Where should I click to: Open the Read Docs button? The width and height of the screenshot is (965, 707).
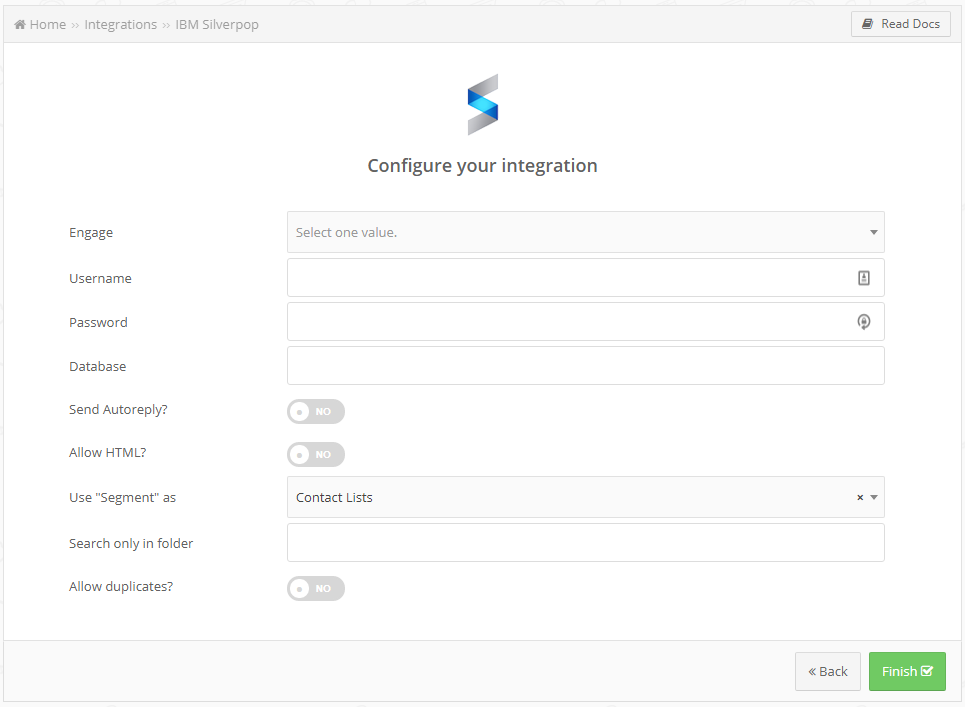pos(901,24)
